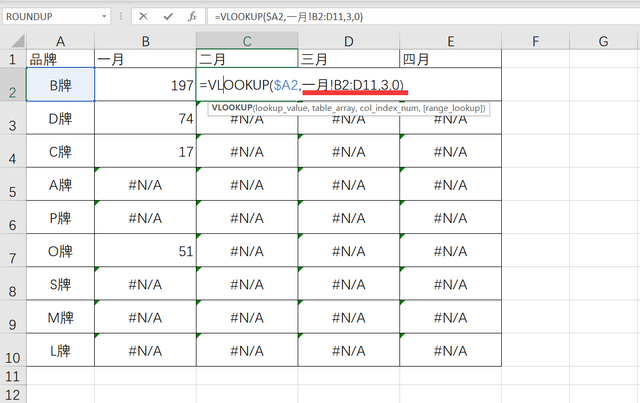640x403 pixels.
Task: Select #N/A cell in O牌 row 三月 column
Action: [x=349, y=251]
